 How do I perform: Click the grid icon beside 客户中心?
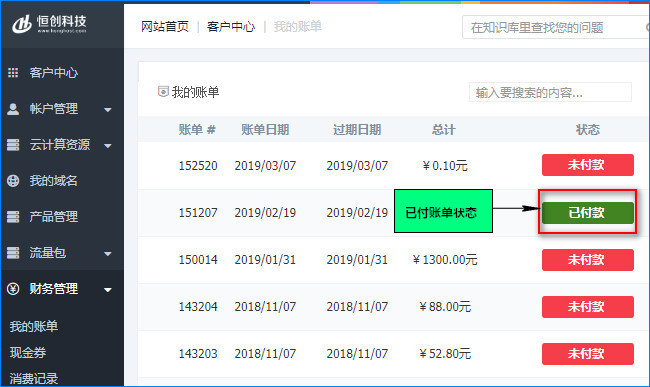point(13,73)
